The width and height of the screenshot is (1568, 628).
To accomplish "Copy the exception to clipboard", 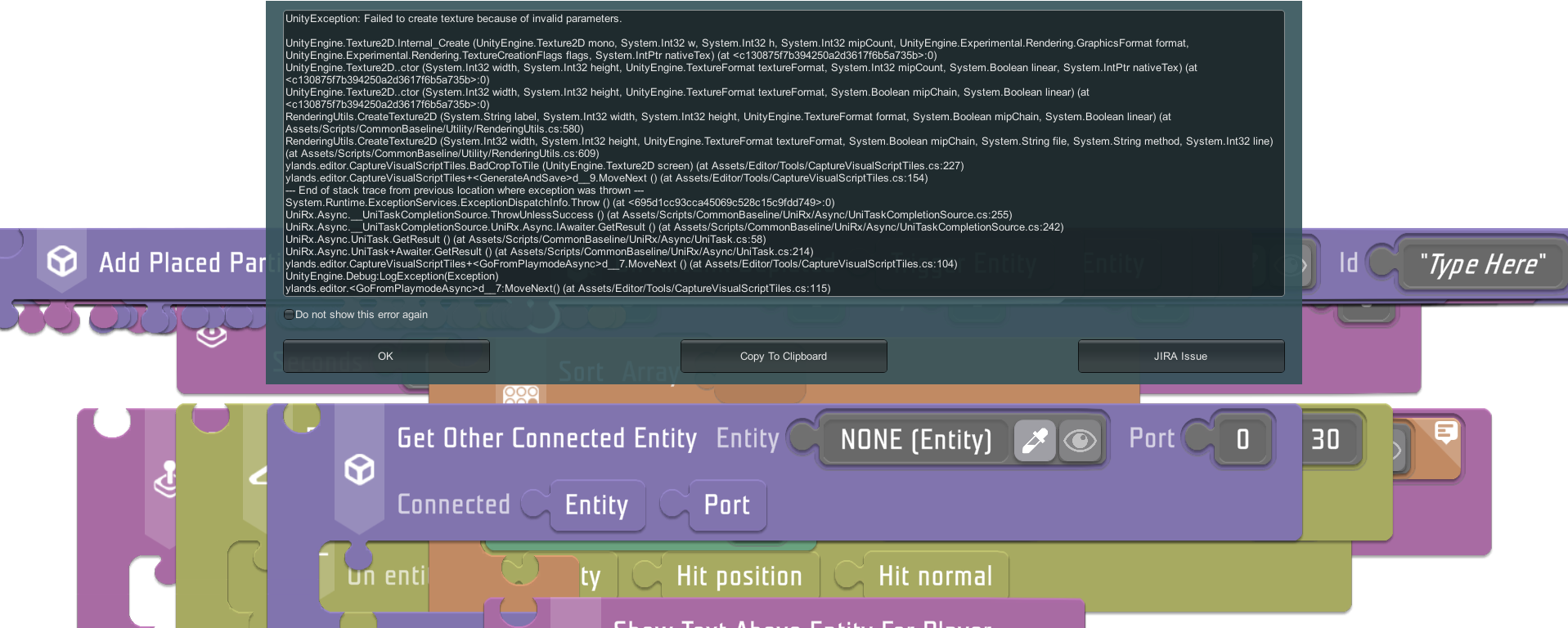I will [x=783, y=357].
